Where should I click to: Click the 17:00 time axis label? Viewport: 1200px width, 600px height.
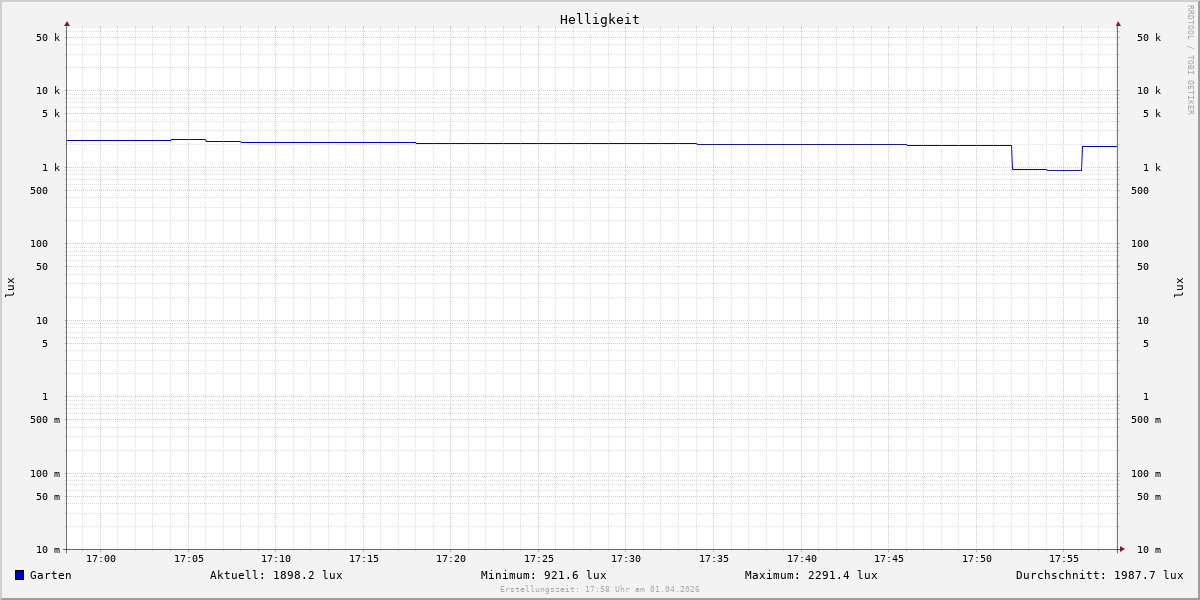pos(101,559)
